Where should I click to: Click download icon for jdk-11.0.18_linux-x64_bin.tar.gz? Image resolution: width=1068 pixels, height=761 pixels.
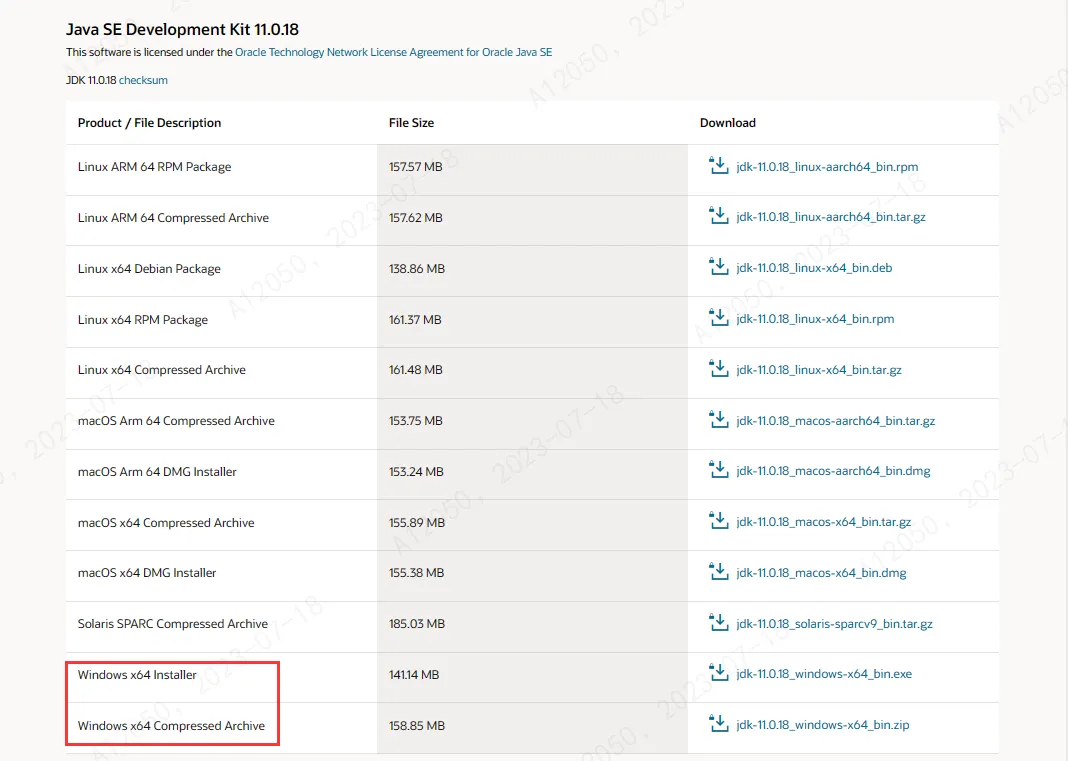tap(719, 369)
